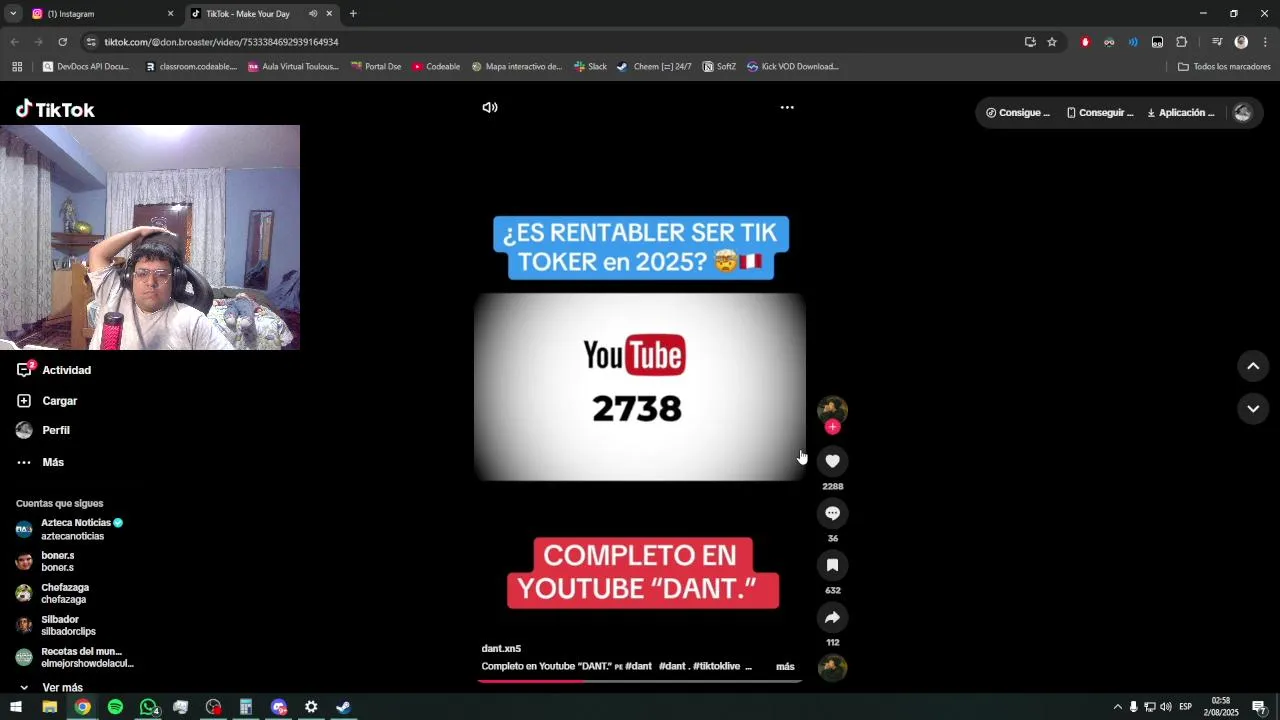This screenshot has height=720, width=1280.
Task: Open File Explorer from taskbar
Action: (49, 707)
